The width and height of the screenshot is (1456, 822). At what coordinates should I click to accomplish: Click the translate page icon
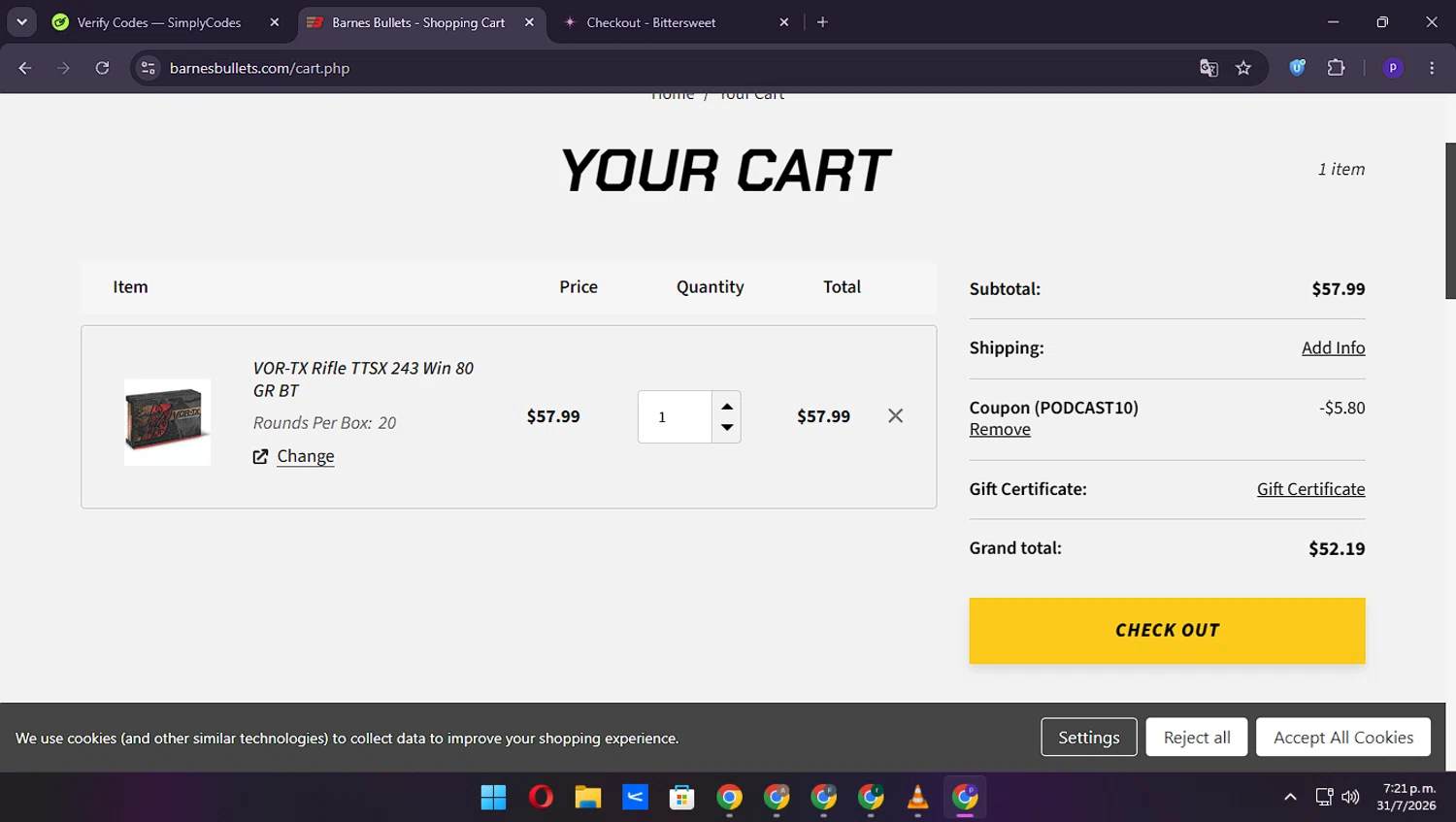click(x=1208, y=68)
